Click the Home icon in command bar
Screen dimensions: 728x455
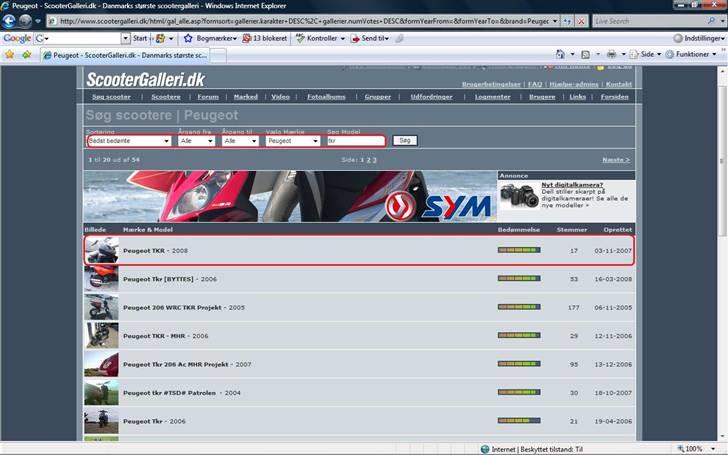tap(560, 54)
